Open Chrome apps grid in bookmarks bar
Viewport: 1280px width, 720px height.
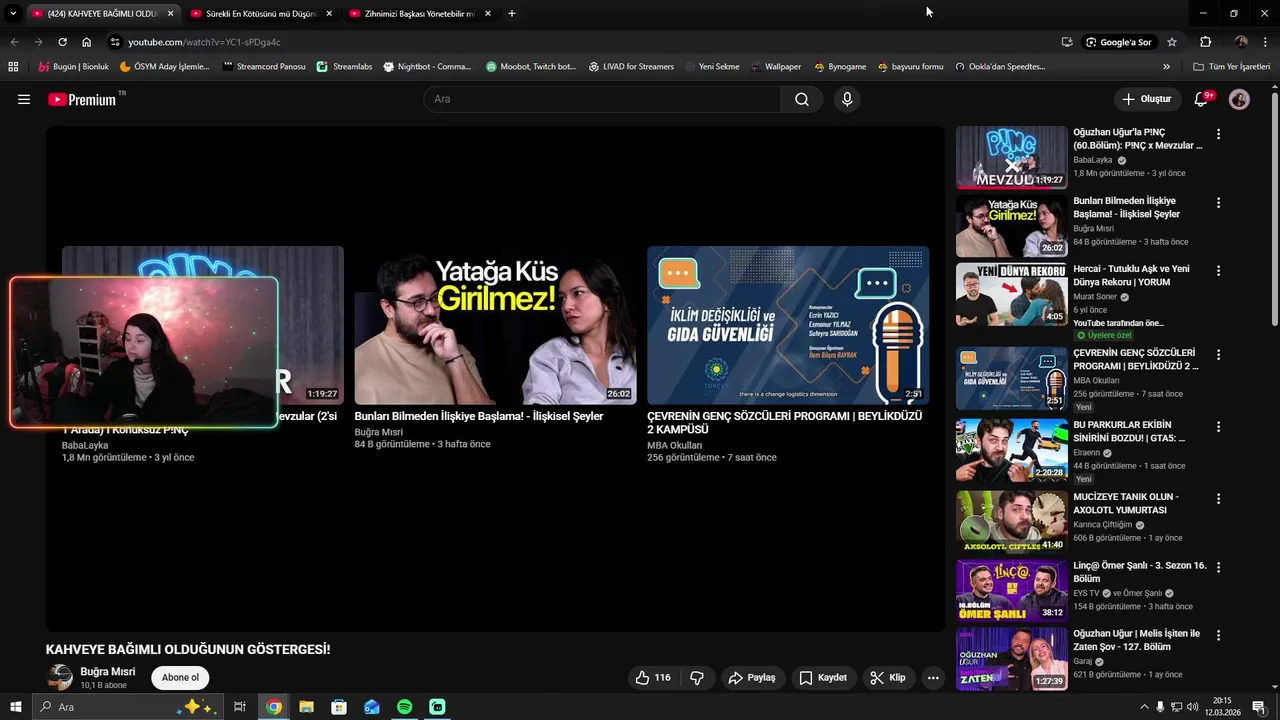[13, 67]
